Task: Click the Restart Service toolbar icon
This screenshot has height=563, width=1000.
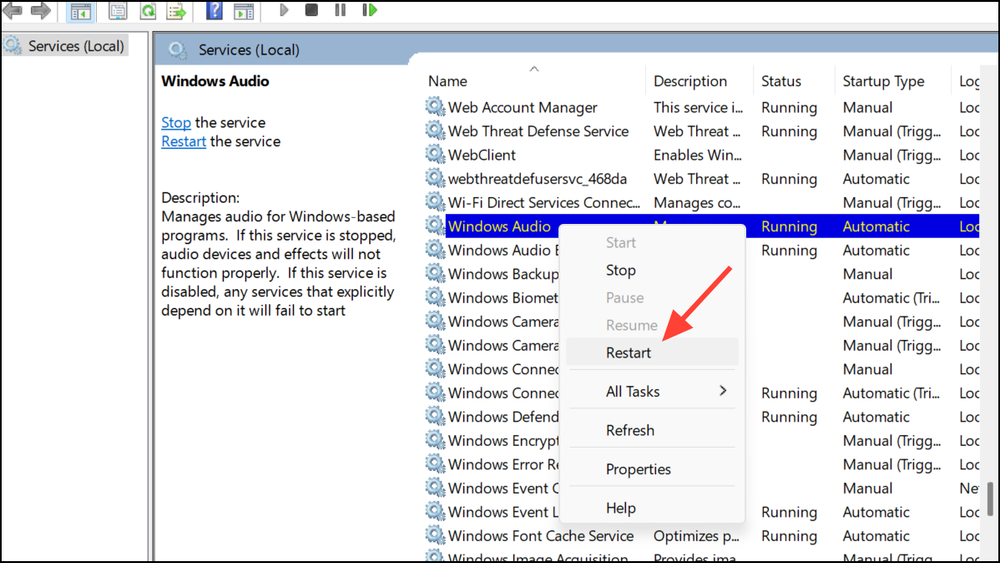Action: [x=369, y=10]
